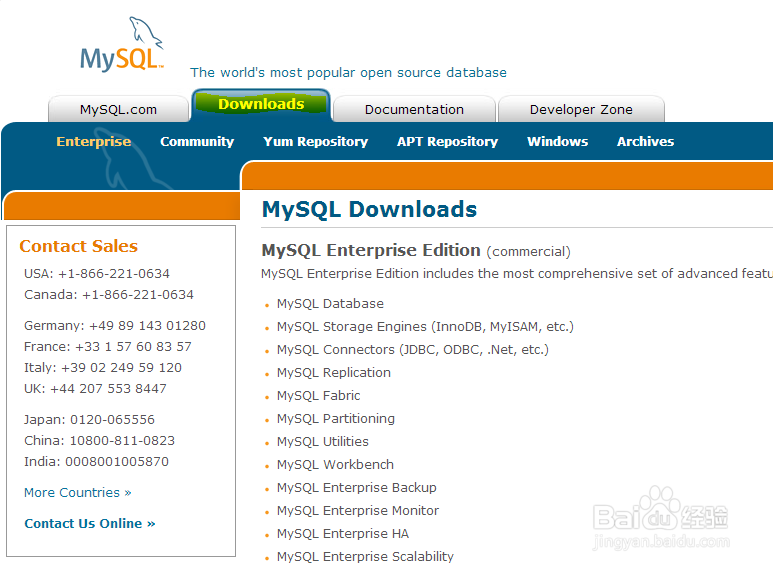Click the USA sales phone number
This screenshot has width=773, height=568.
pos(97,274)
